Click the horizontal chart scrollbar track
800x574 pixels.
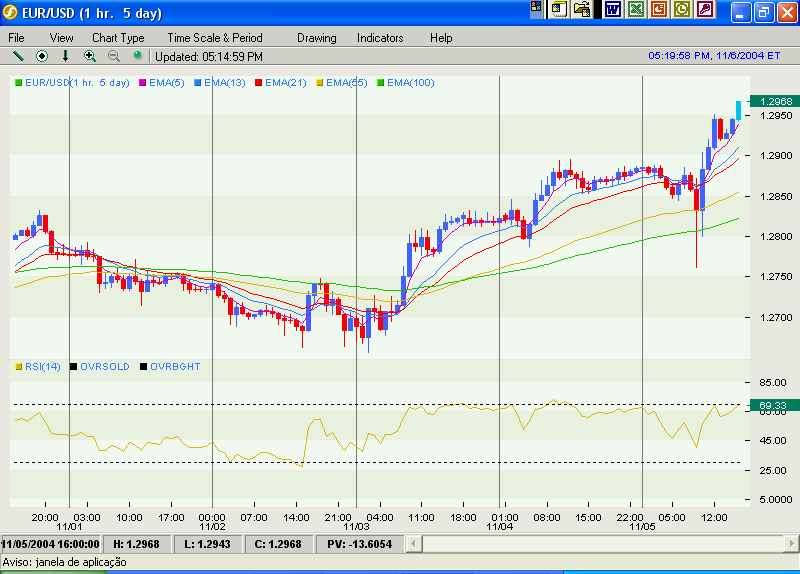click(600, 543)
